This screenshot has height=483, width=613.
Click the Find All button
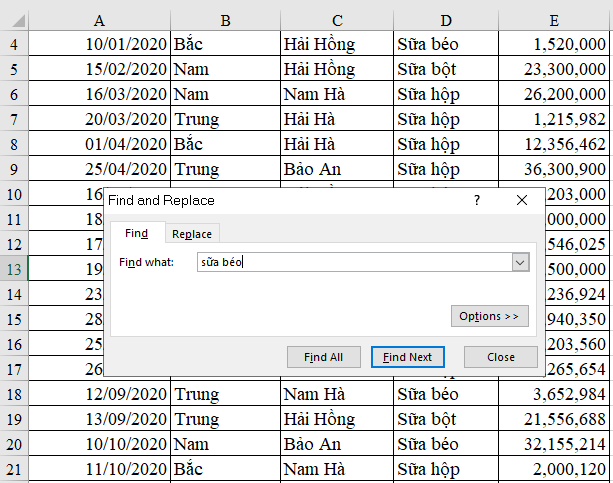click(323, 357)
